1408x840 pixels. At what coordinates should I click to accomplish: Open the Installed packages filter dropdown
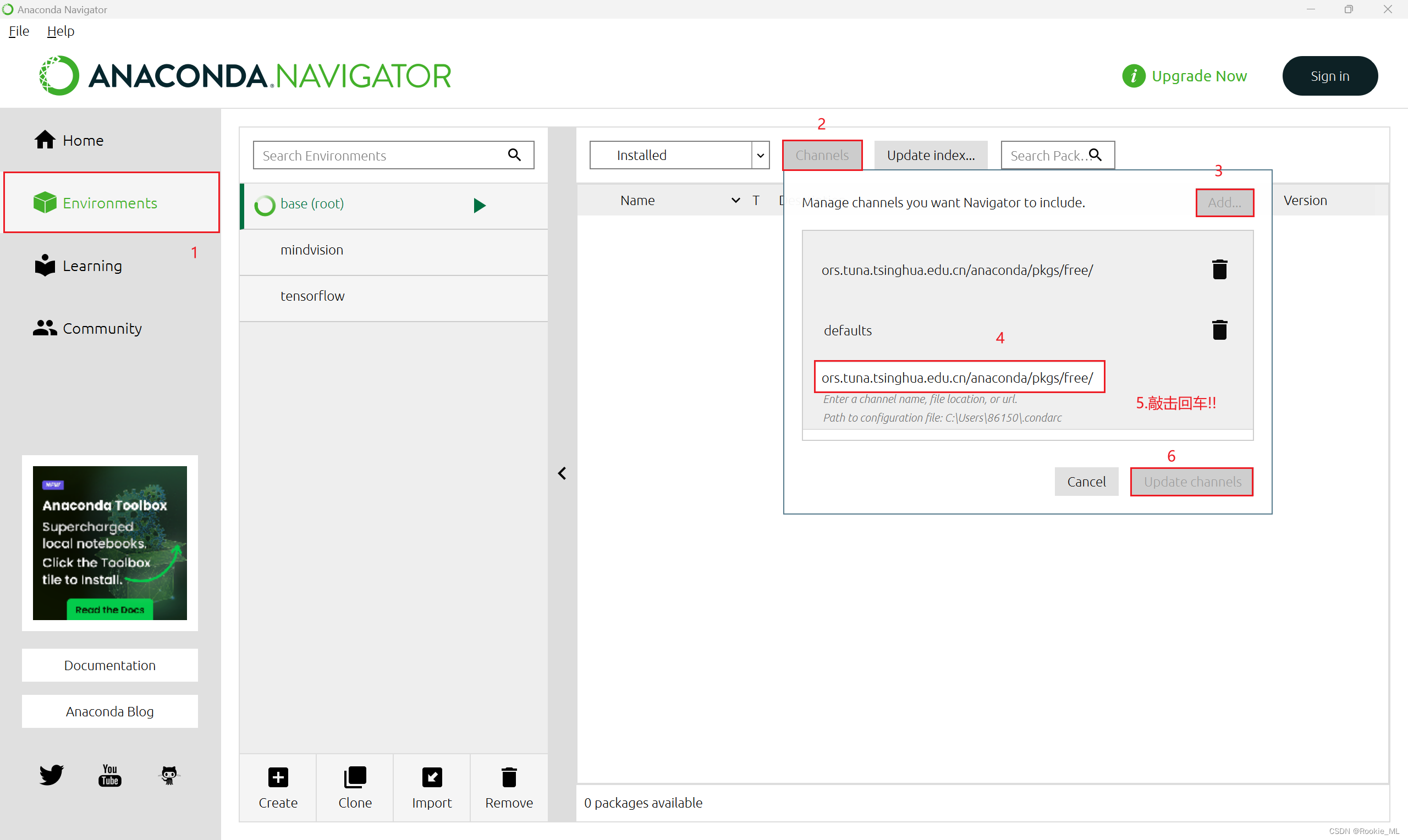coord(760,155)
